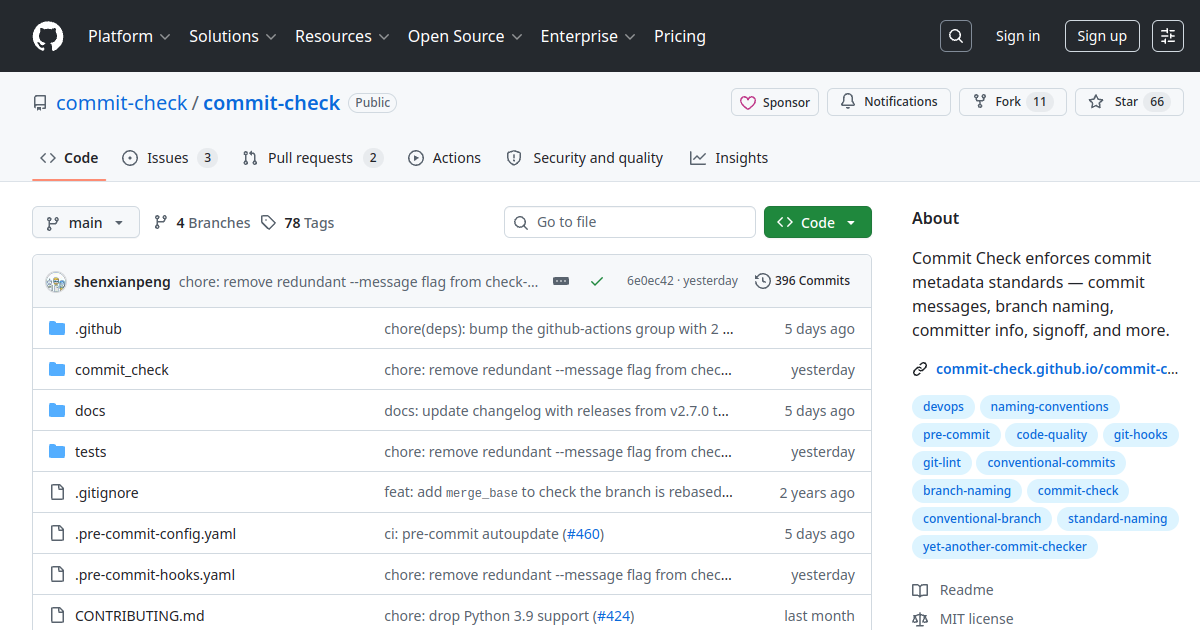
Task: Open the docs folder
Action: tap(90, 411)
